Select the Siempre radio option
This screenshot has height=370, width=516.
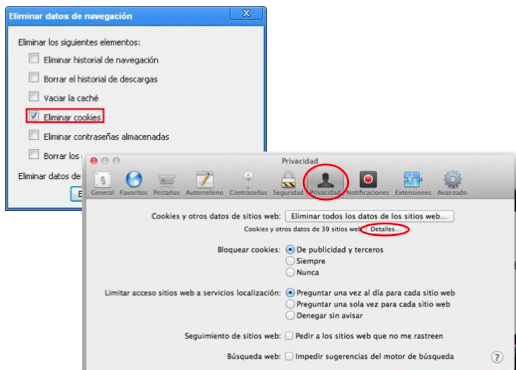[x=290, y=261]
